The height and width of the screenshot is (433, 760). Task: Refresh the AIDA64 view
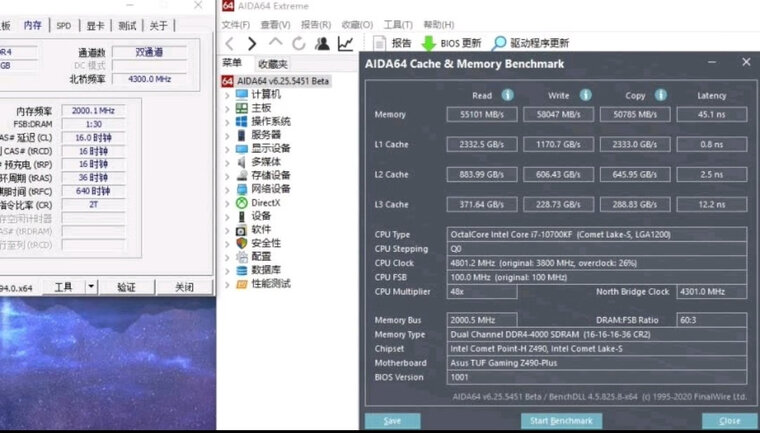pyautogui.click(x=299, y=44)
